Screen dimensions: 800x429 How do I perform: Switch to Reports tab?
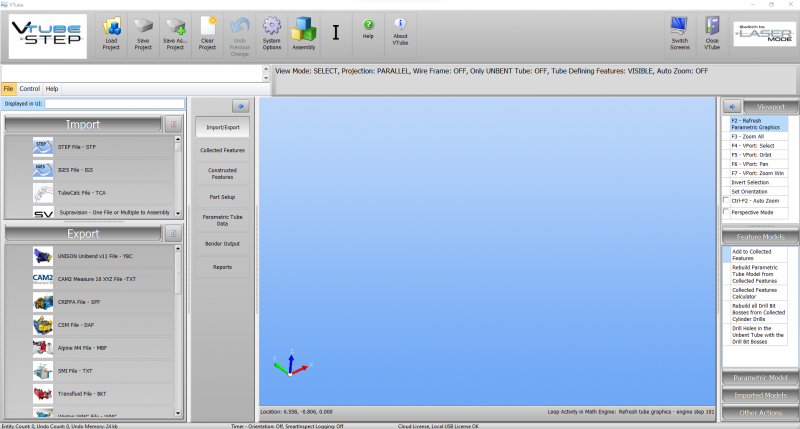(x=222, y=267)
